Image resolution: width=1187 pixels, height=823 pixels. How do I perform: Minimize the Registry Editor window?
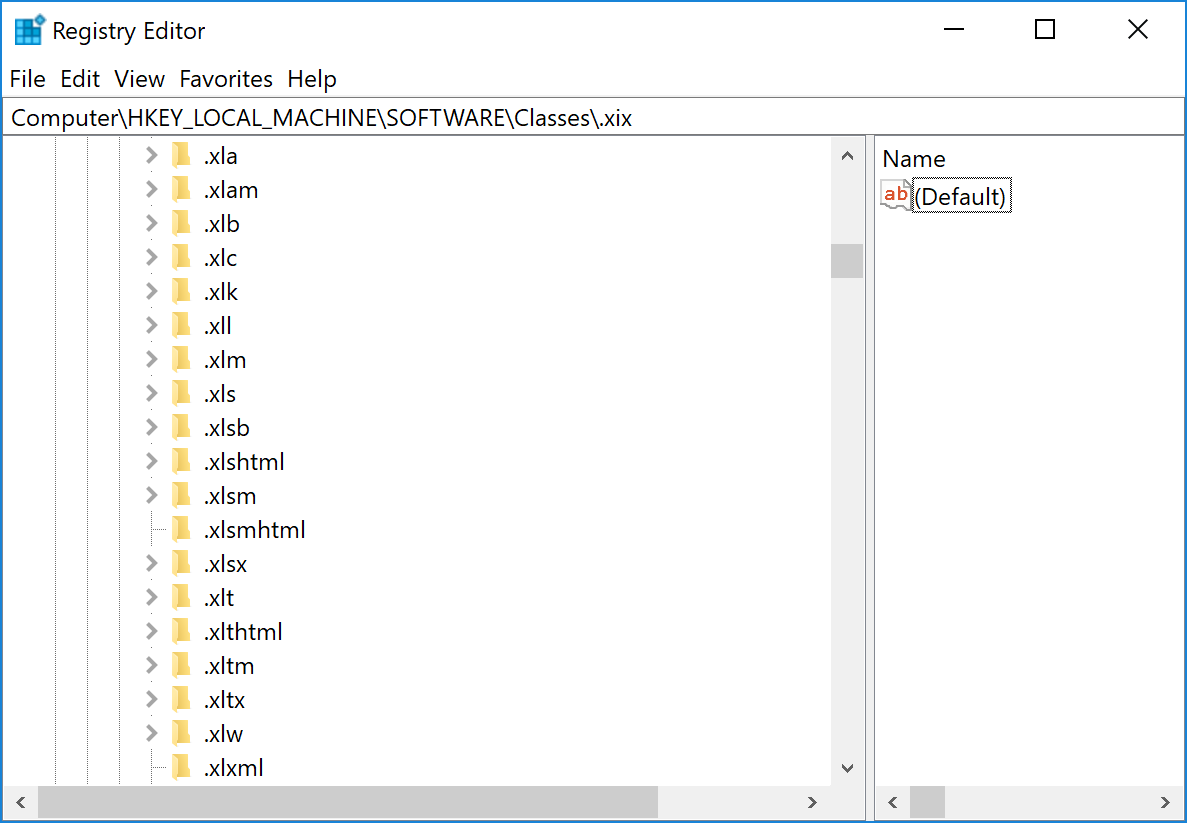point(954,30)
